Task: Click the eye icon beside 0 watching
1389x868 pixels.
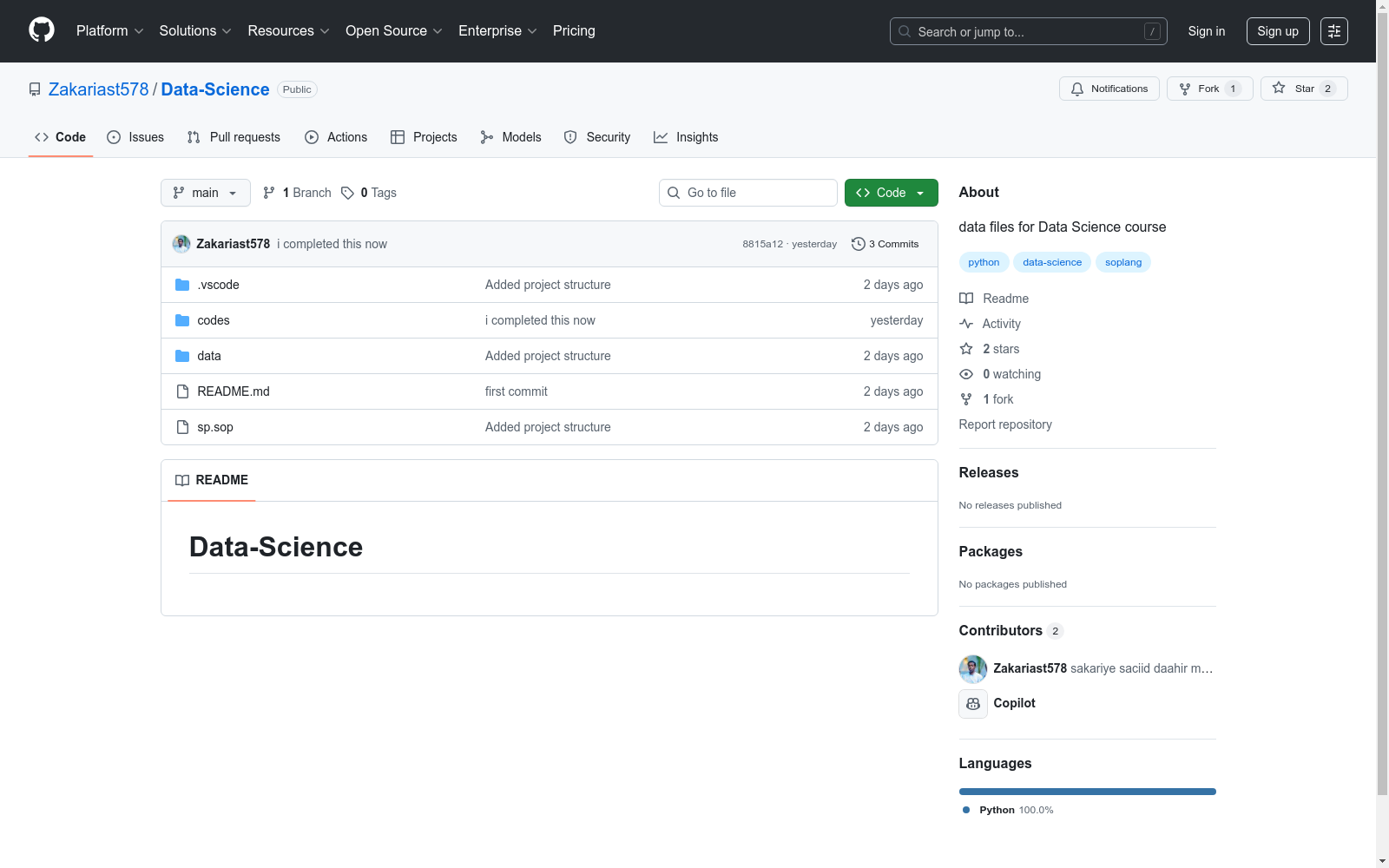Action: 966,374
